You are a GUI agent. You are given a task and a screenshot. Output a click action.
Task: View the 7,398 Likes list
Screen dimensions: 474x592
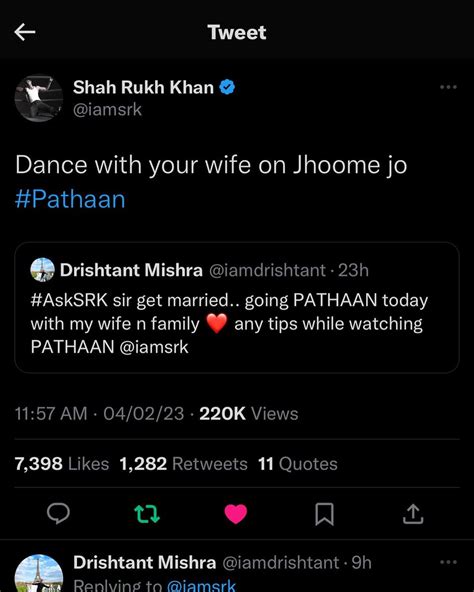(x=62, y=464)
